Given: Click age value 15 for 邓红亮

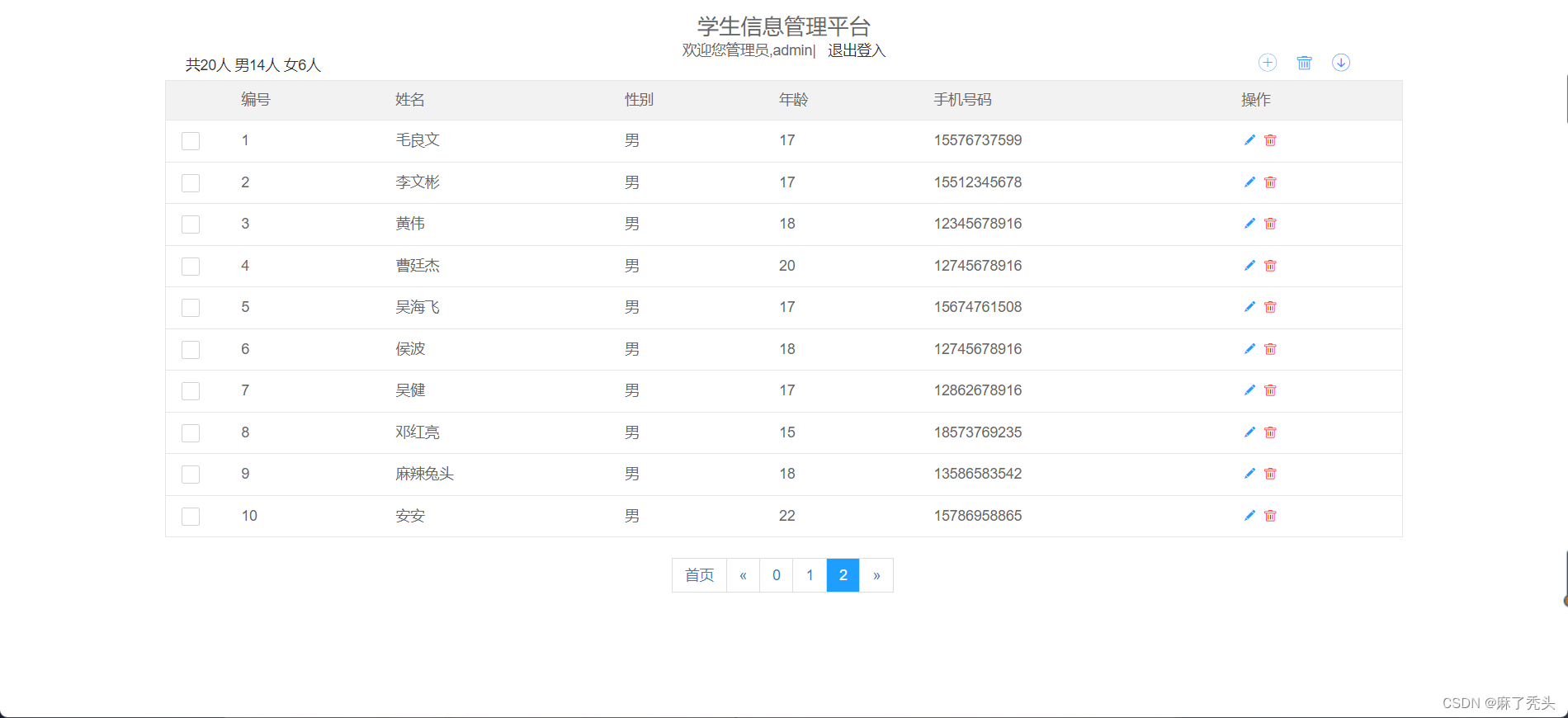Looking at the screenshot, I should click(787, 432).
